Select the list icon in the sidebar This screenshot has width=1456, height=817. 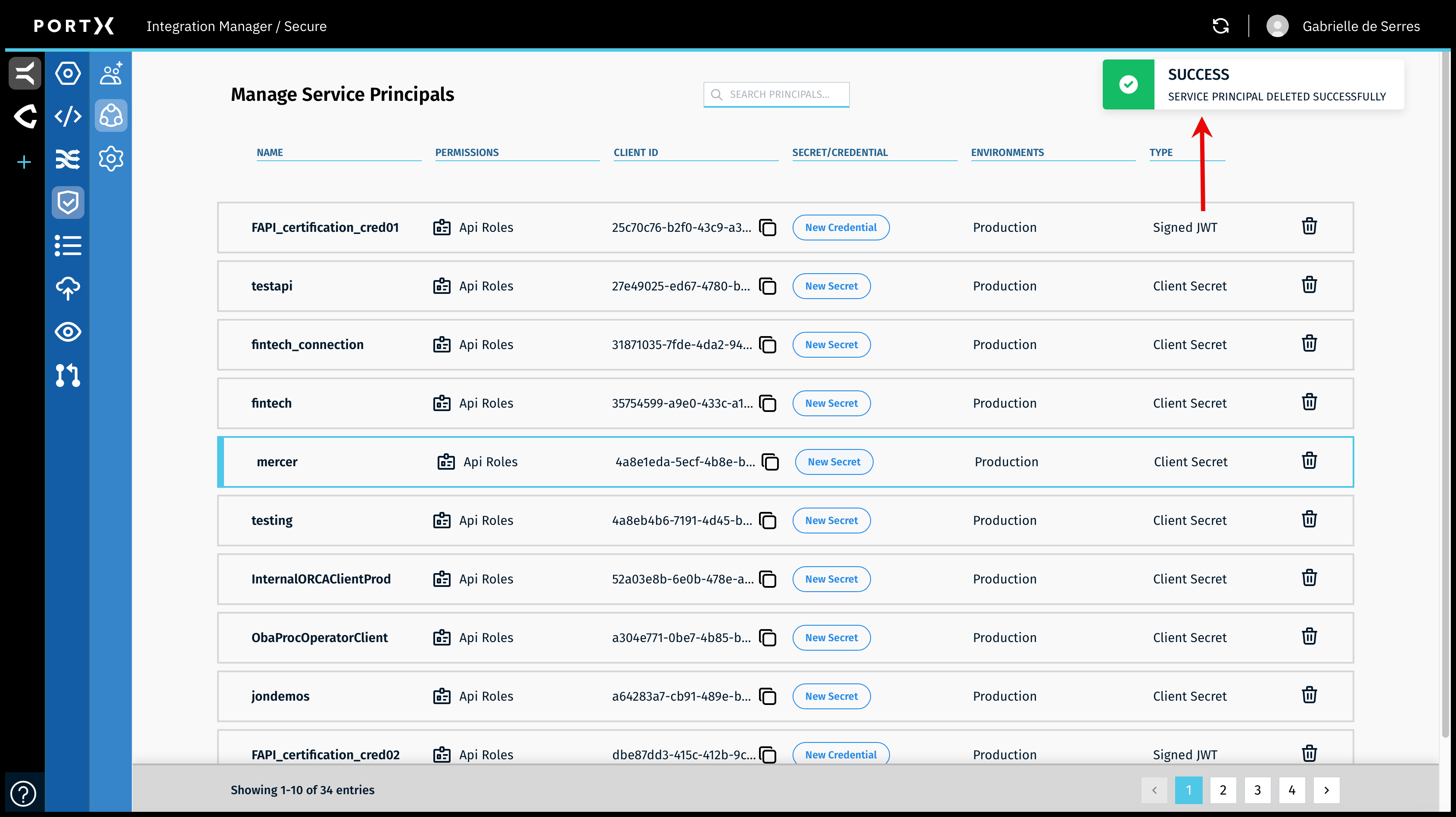pyautogui.click(x=67, y=245)
